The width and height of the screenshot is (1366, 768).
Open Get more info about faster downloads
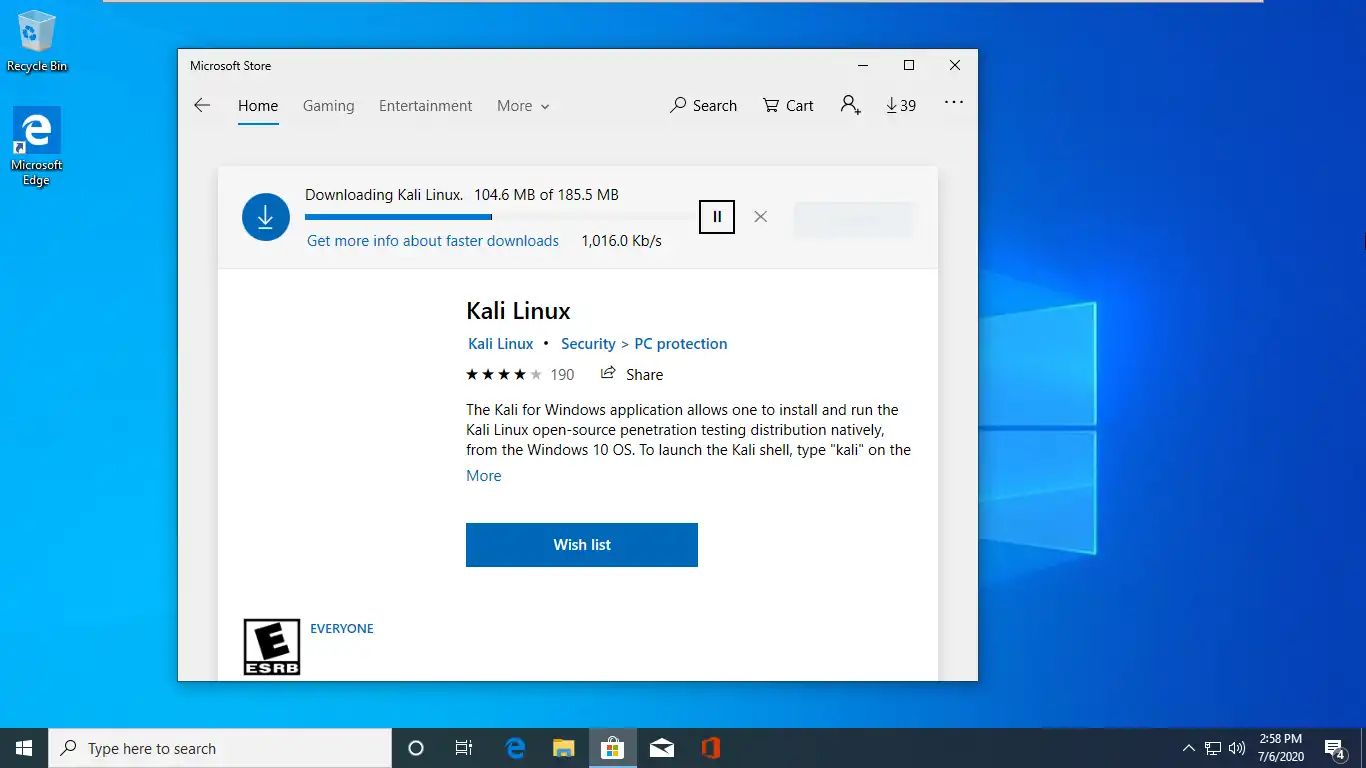click(433, 241)
